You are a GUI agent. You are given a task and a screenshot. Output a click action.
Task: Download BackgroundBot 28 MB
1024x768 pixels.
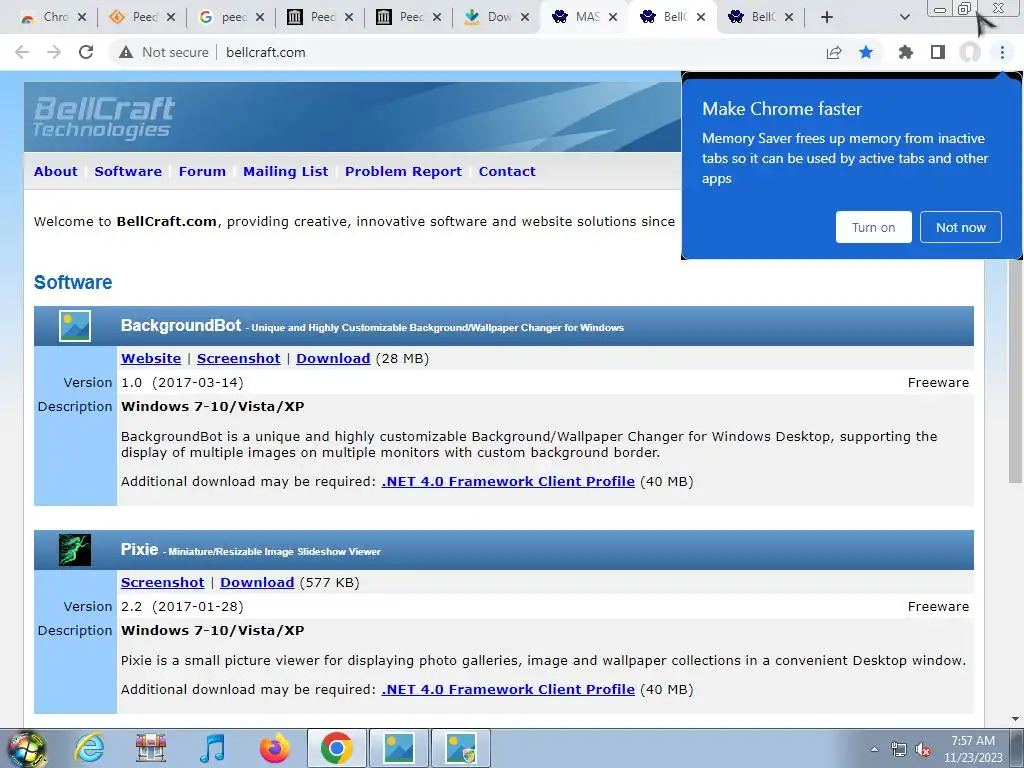pos(333,359)
